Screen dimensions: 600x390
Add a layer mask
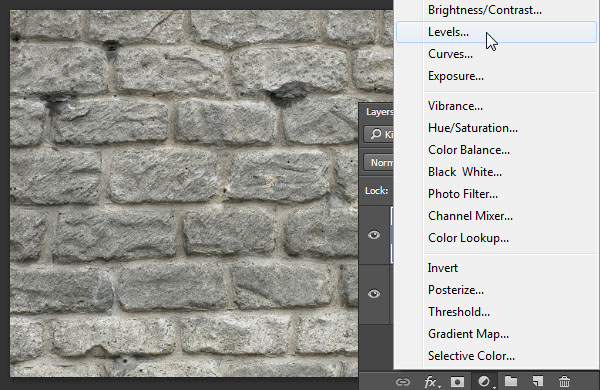(457, 382)
